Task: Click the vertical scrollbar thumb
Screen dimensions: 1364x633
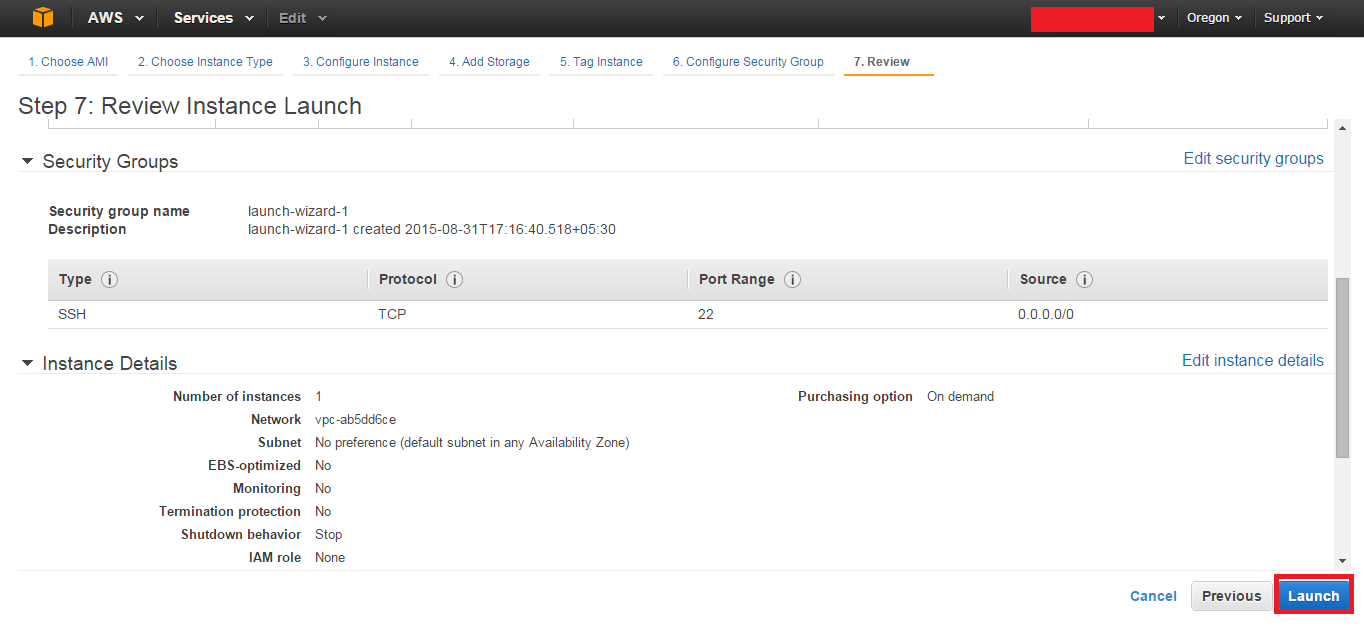Action: [1342, 367]
